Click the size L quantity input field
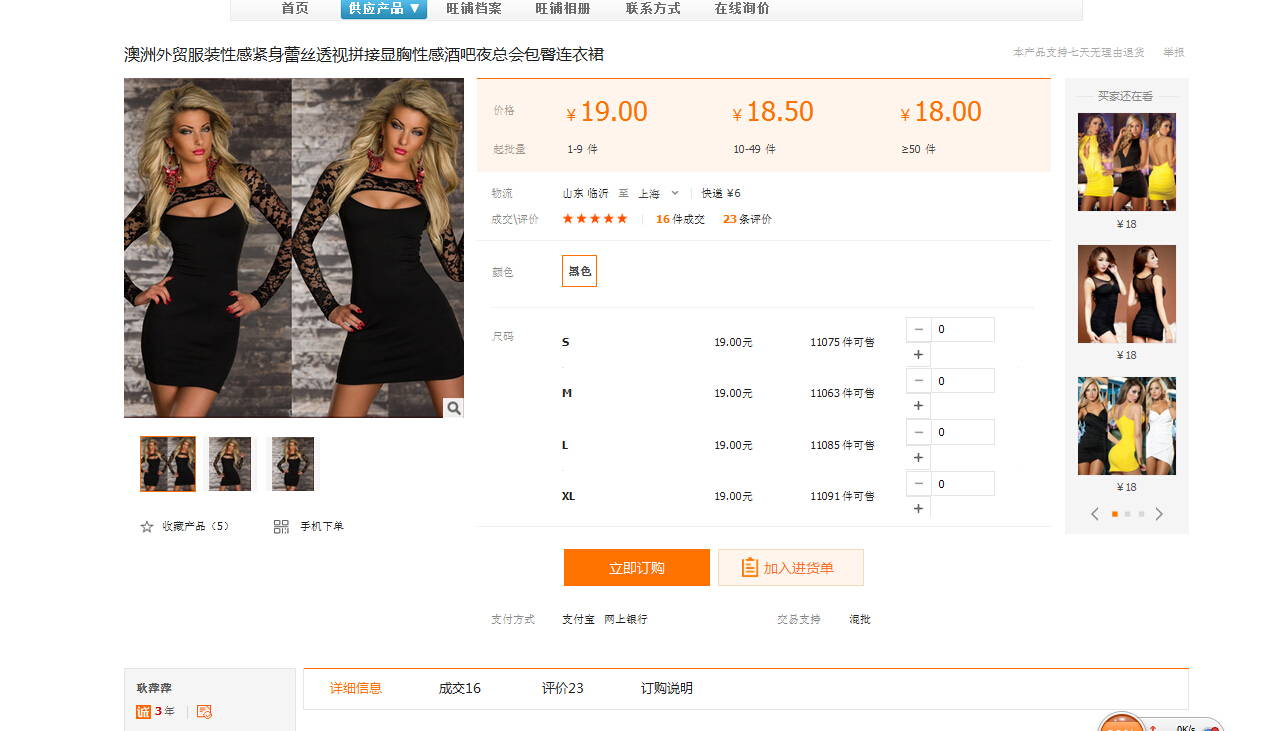The width and height of the screenshot is (1261, 731). tap(963, 432)
